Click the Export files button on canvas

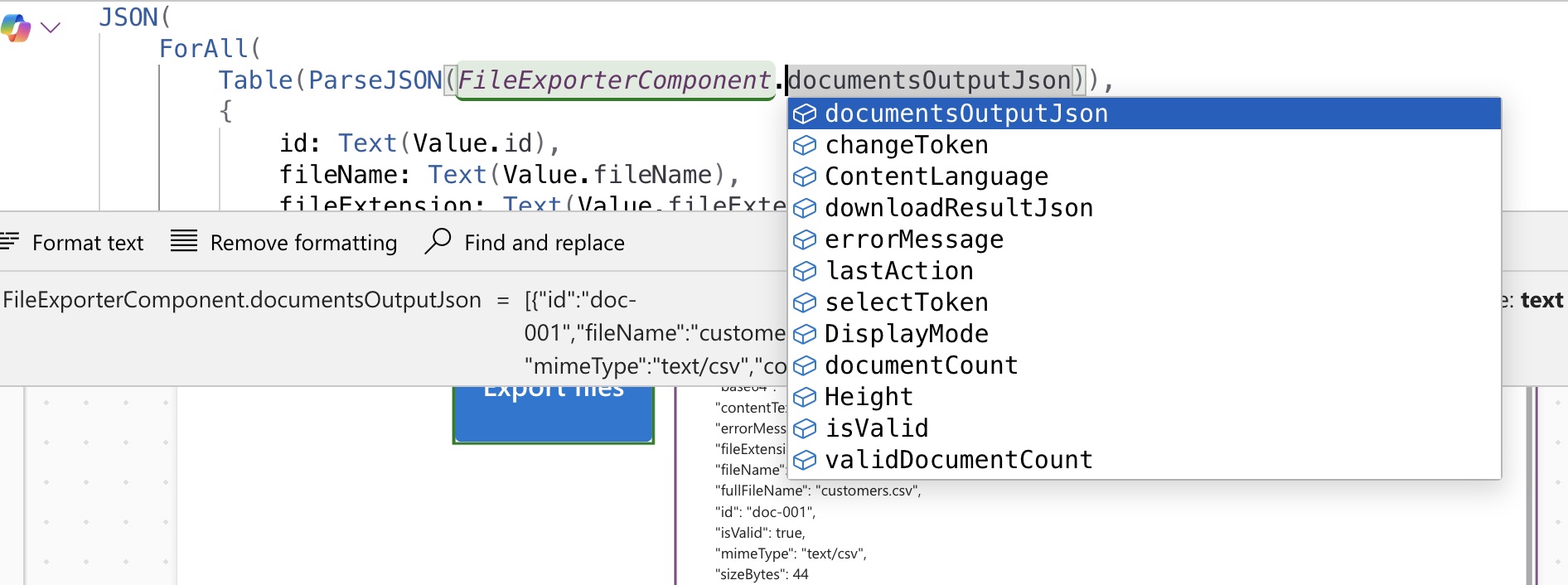[x=554, y=414]
